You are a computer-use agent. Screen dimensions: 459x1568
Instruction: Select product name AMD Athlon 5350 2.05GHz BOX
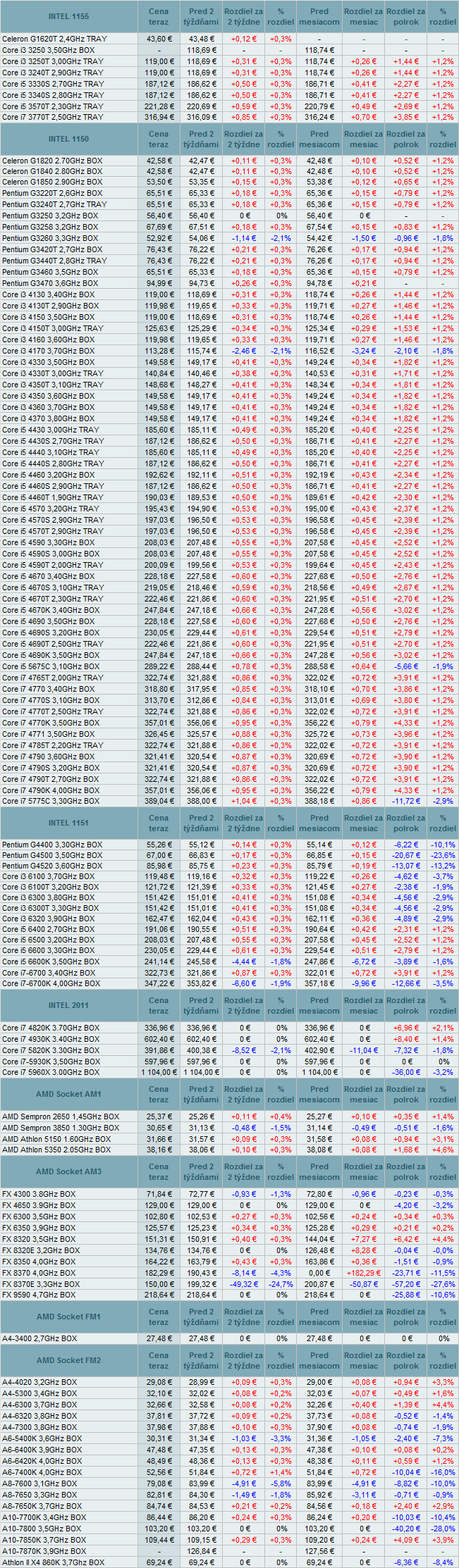tap(56, 1150)
